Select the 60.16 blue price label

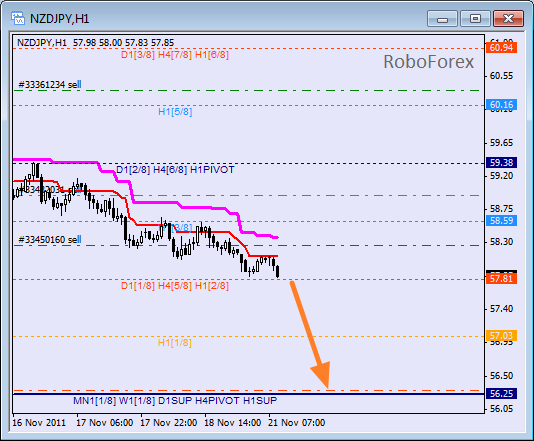click(x=501, y=105)
